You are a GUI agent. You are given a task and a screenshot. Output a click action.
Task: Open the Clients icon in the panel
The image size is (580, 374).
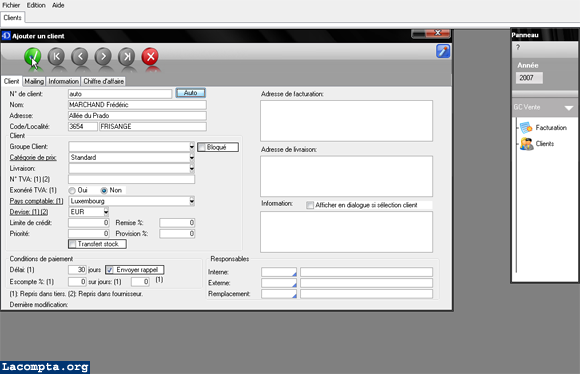pyautogui.click(x=526, y=144)
